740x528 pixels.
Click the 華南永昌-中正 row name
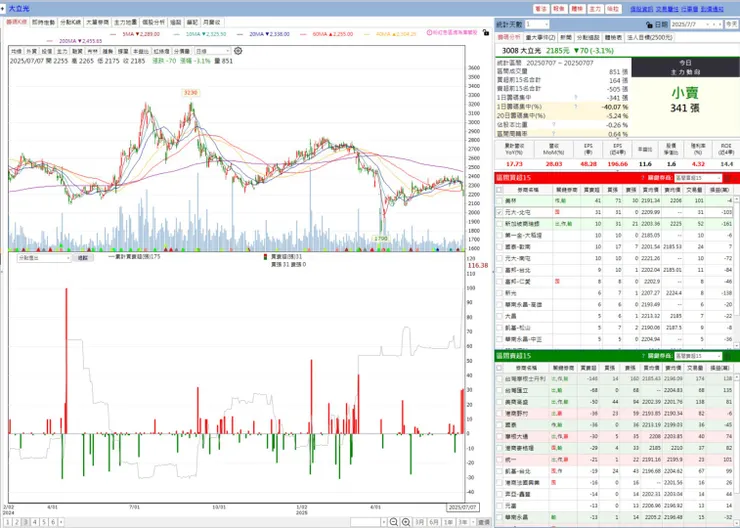[523, 339]
